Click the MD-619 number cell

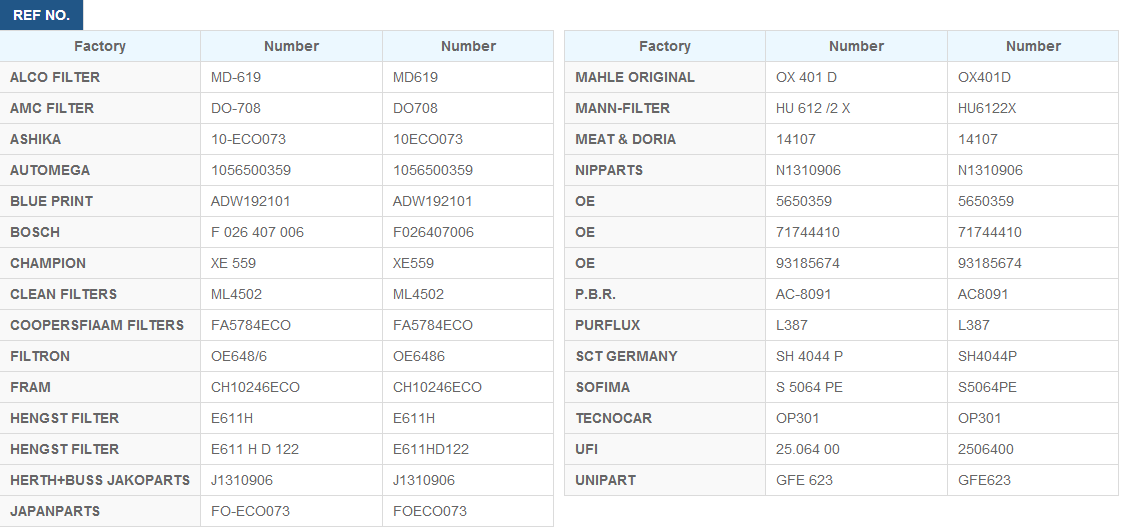tap(291, 77)
